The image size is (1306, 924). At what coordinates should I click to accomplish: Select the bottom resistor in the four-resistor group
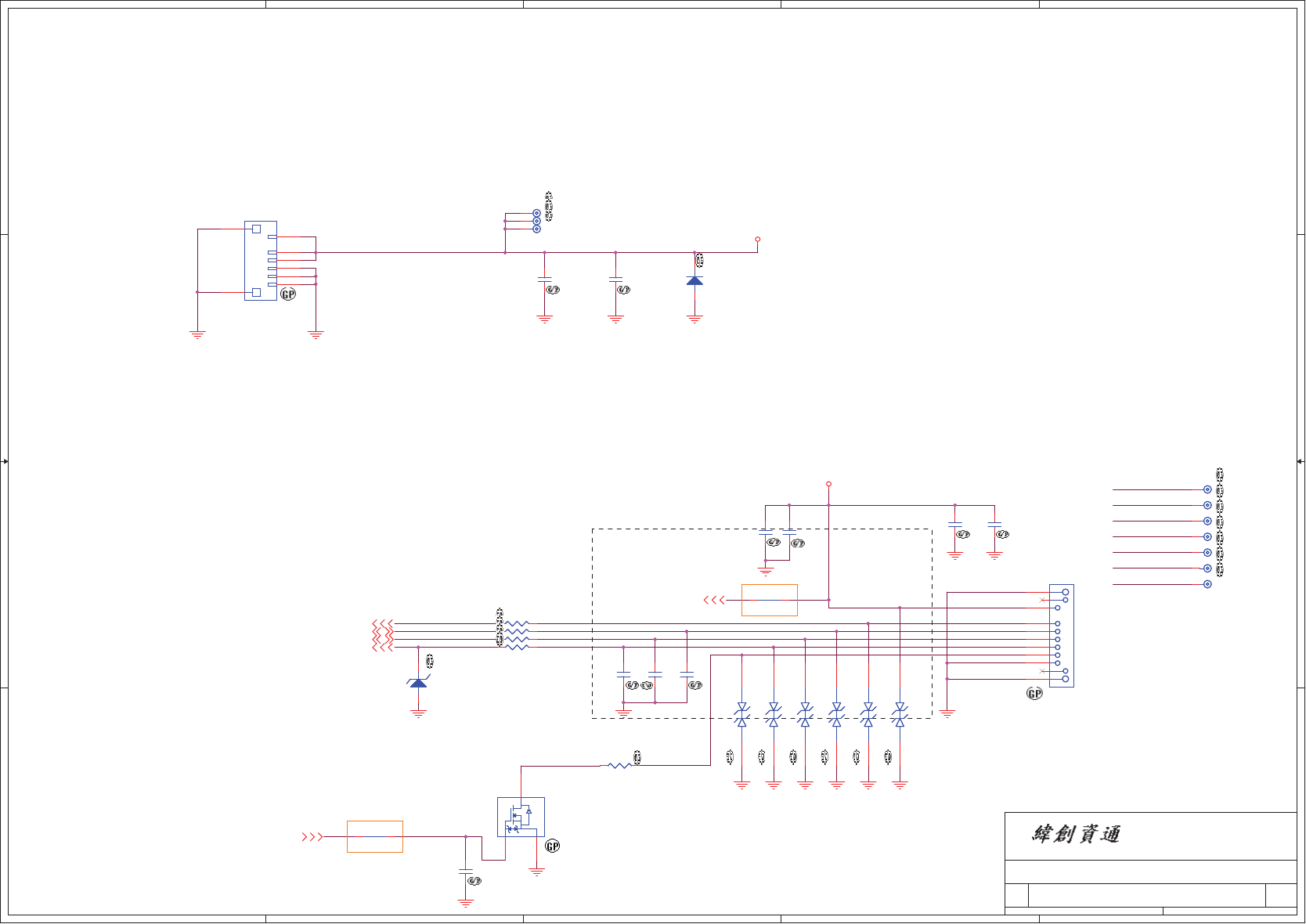[517, 648]
